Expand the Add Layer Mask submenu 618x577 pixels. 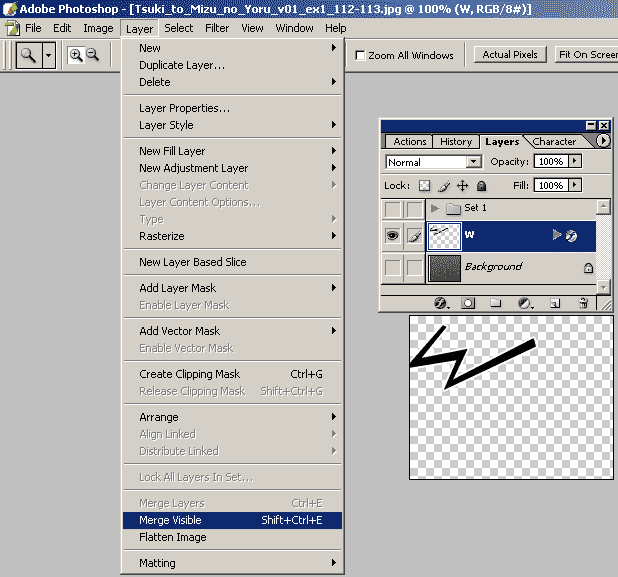(x=232, y=288)
